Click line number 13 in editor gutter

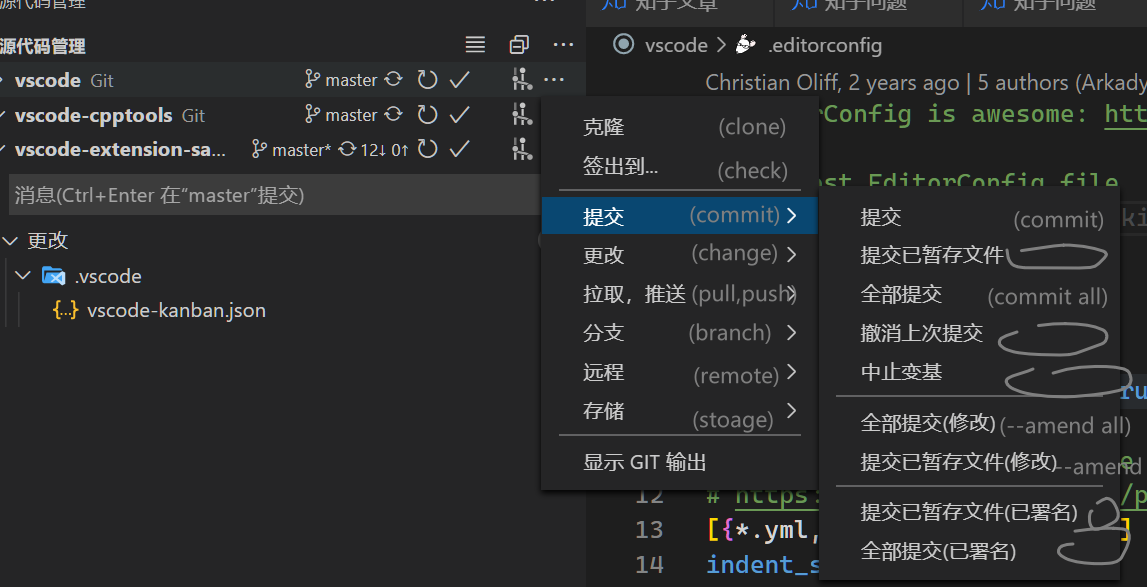coord(649,529)
